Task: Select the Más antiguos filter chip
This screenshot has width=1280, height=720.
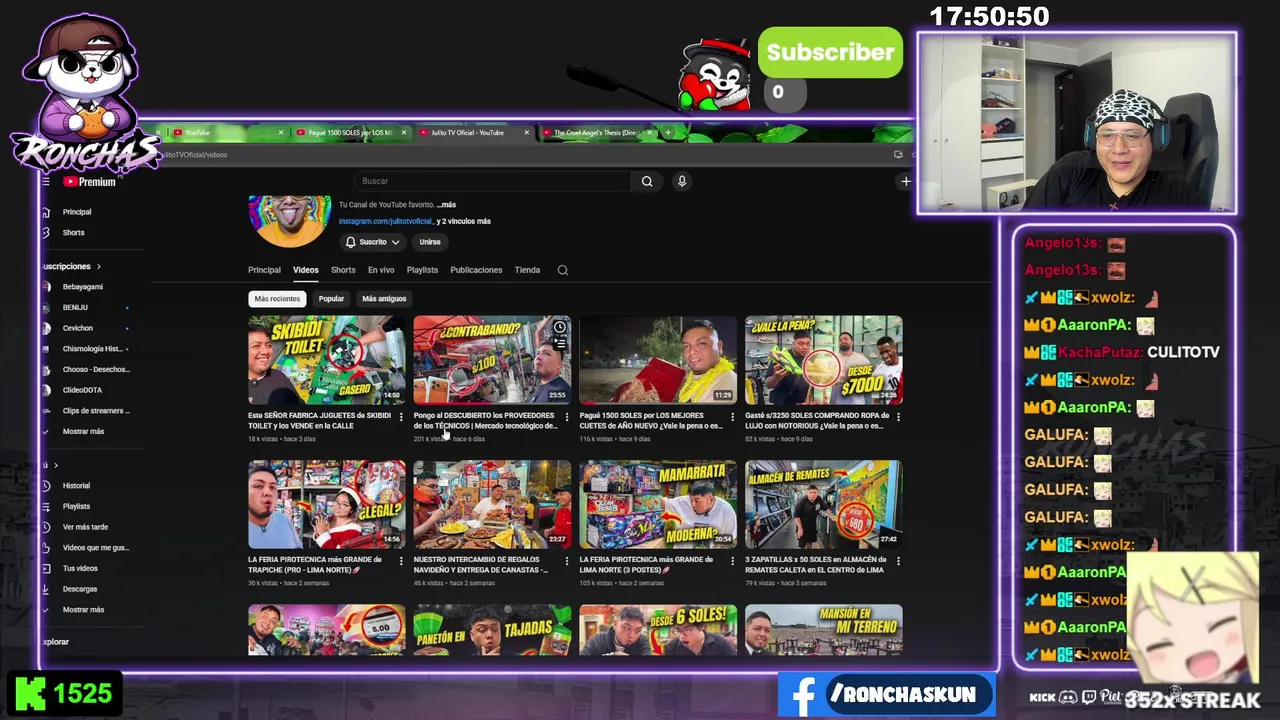Action: 384,299
